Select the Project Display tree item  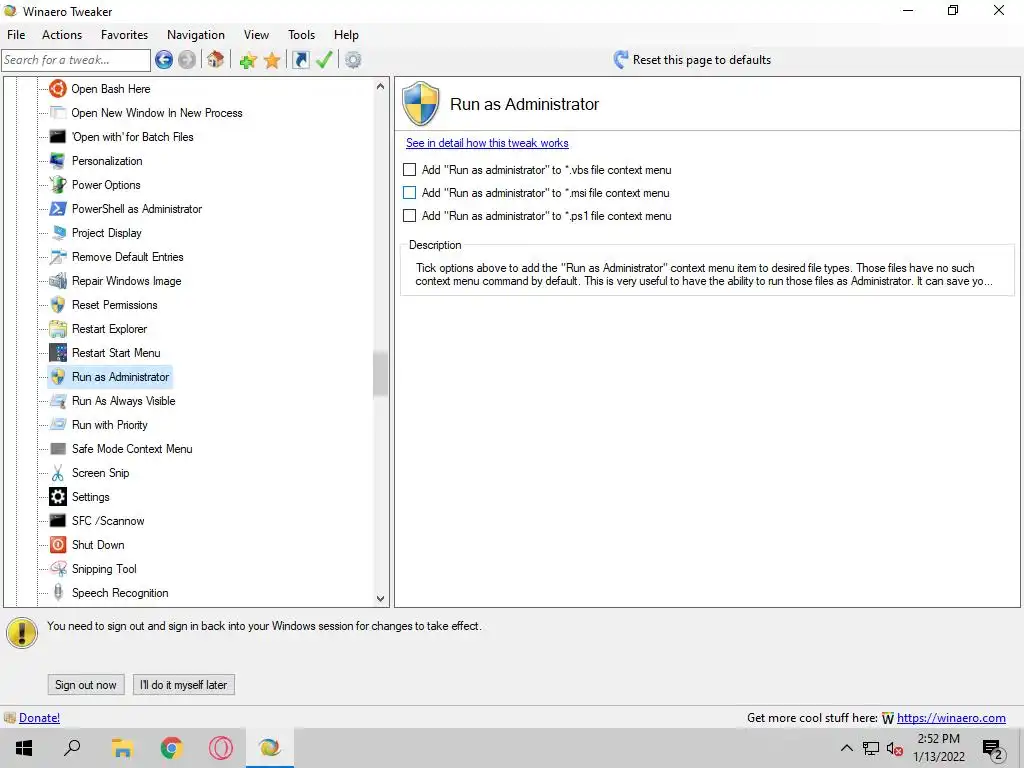(x=106, y=232)
